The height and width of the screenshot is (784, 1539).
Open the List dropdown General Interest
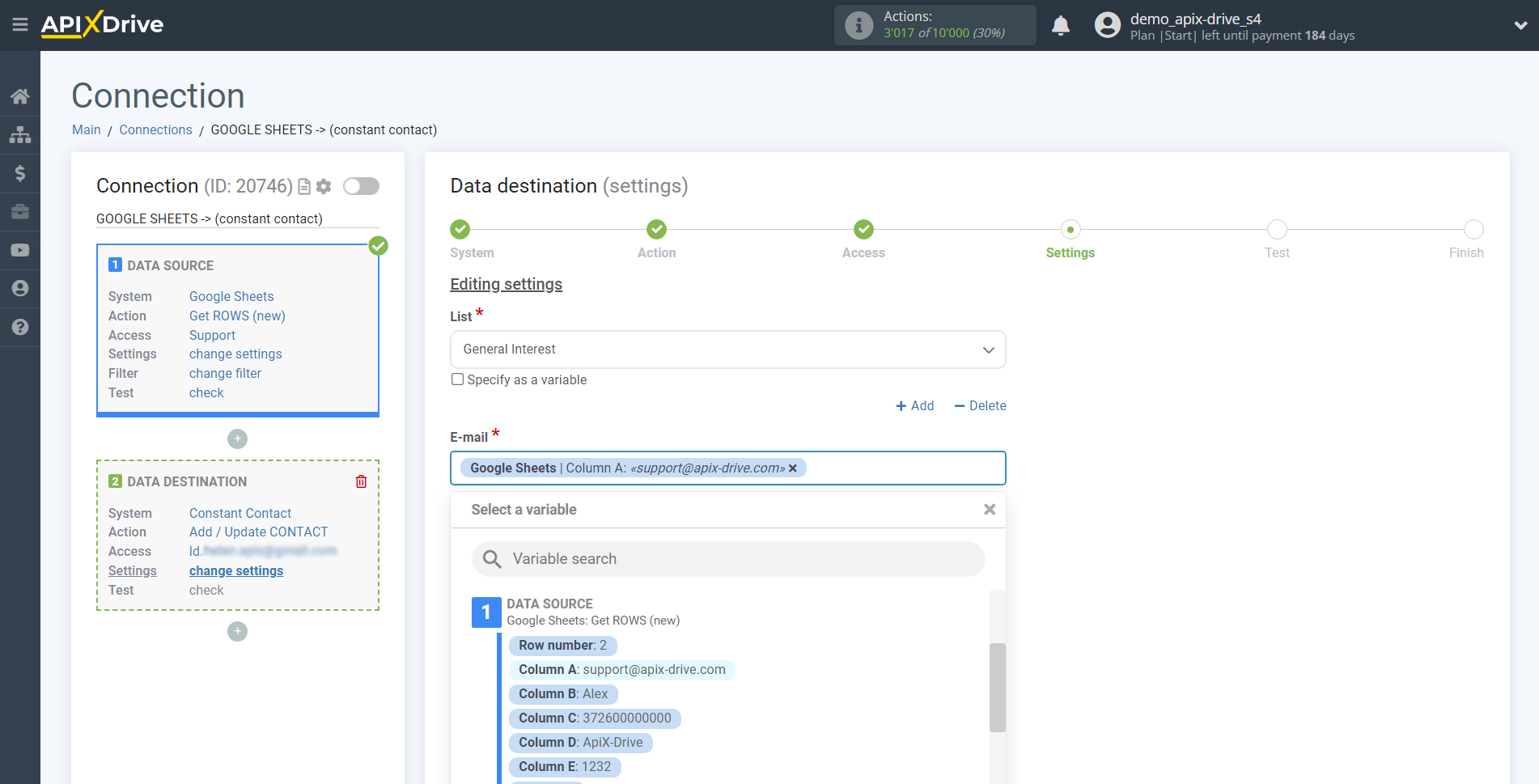[727, 350]
